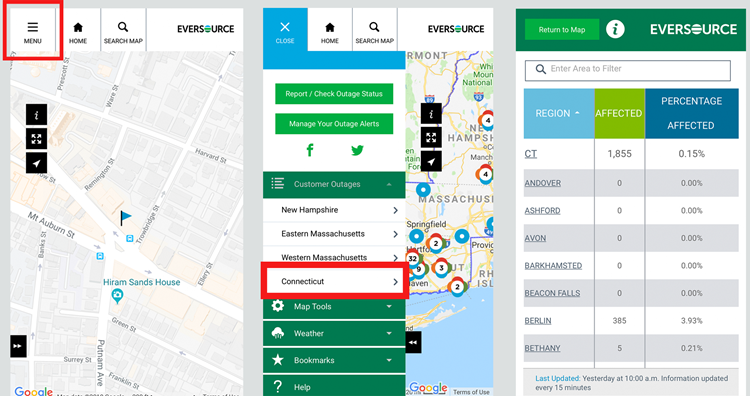This screenshot has height=396, width=750.
Task: Open Eversource Facebook page icon
Action: click(310, 150)
